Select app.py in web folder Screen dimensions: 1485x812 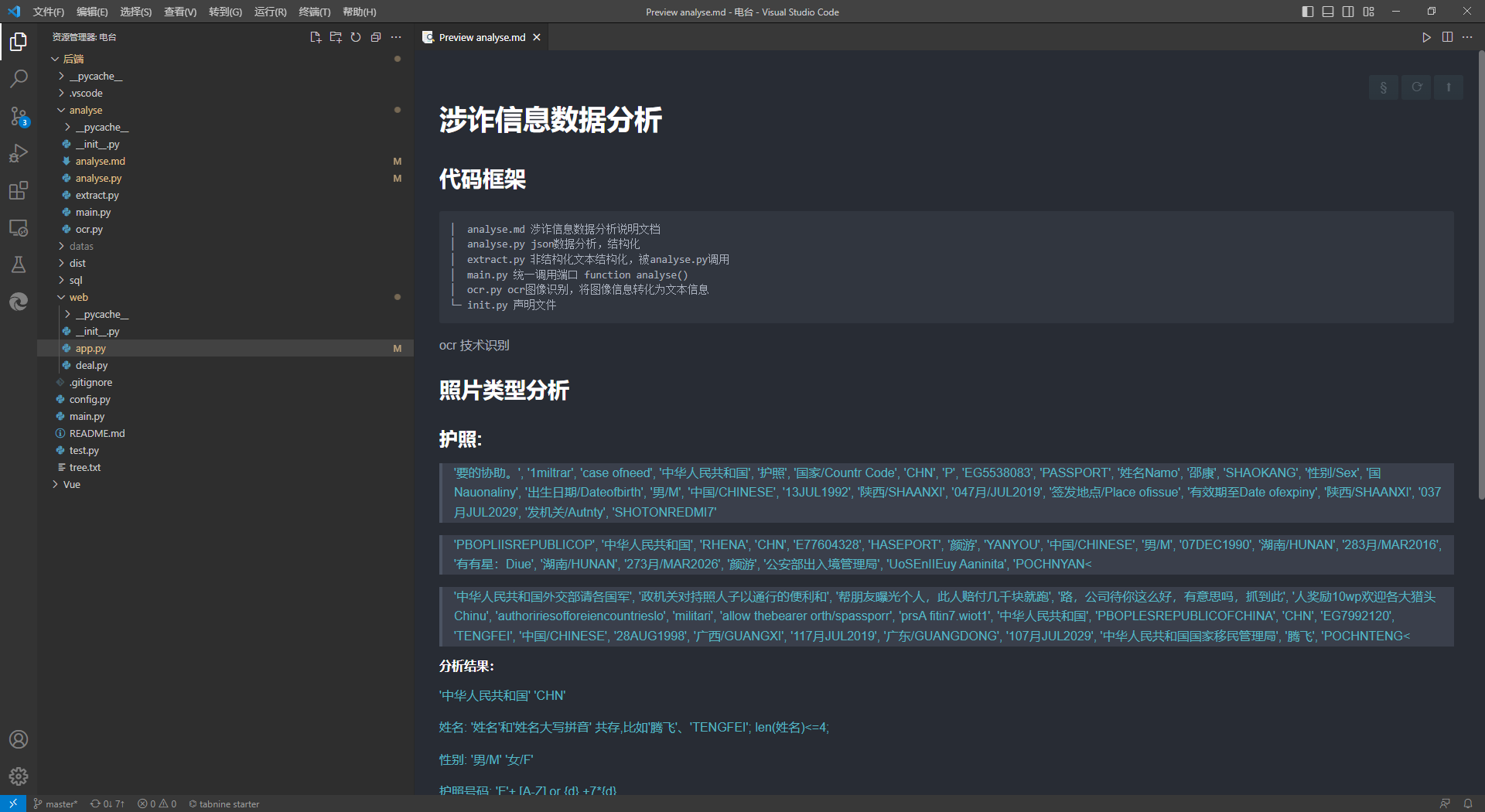(225, 348)
